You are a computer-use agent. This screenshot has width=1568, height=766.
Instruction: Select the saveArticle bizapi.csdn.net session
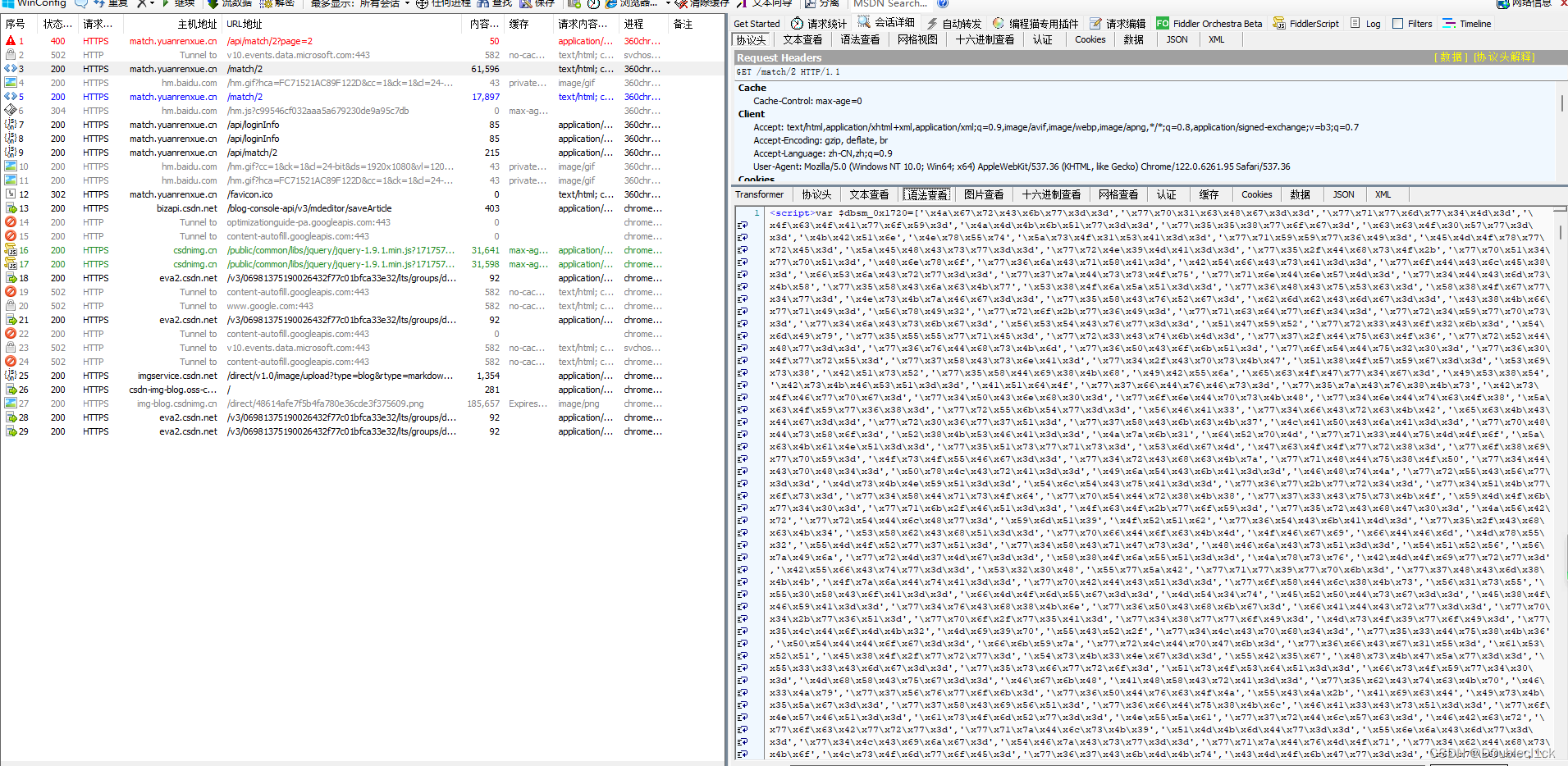tap(362, 208)
